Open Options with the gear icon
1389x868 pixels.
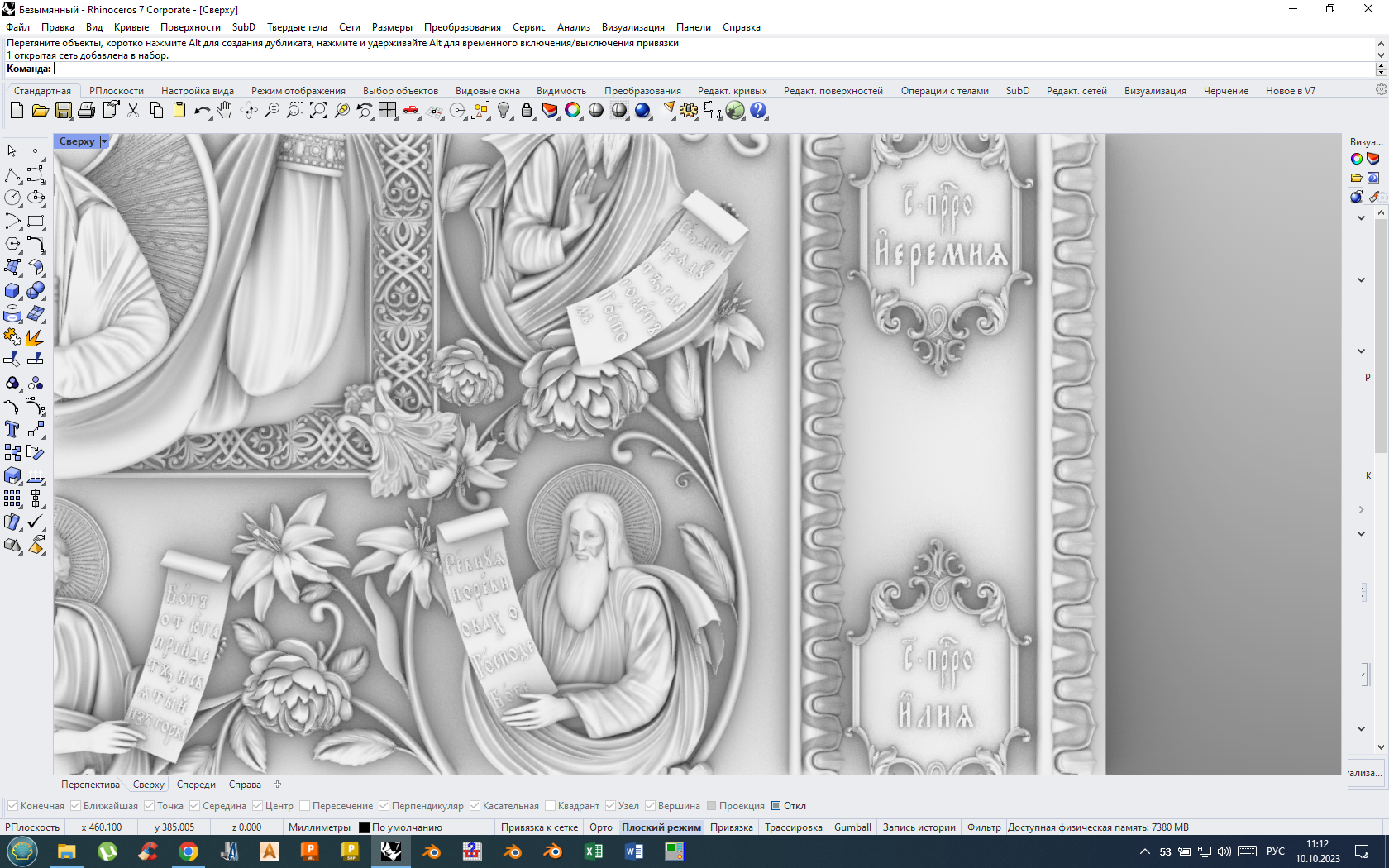coord(689,110)
